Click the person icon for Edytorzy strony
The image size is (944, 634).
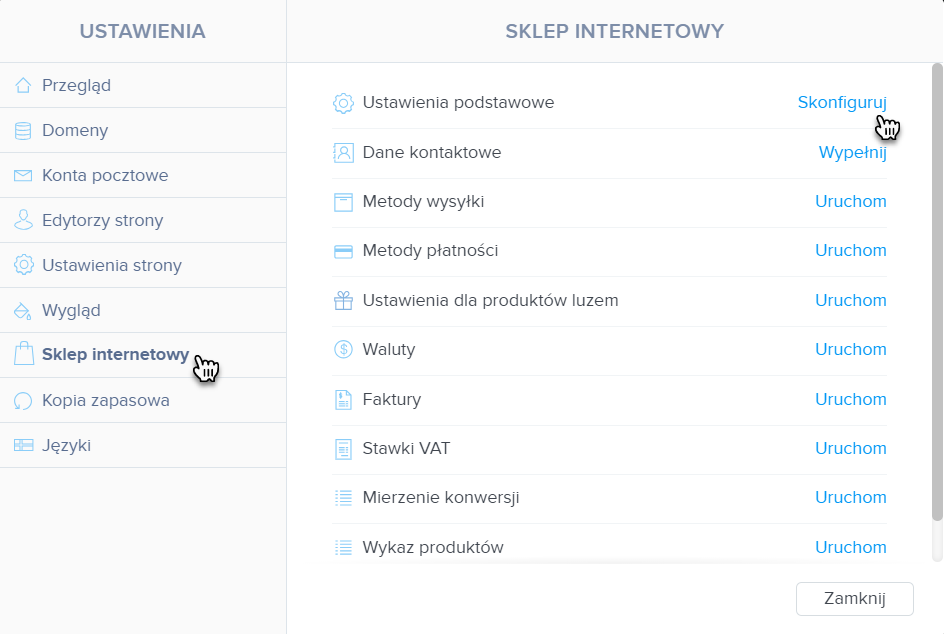tap(23, 220)
